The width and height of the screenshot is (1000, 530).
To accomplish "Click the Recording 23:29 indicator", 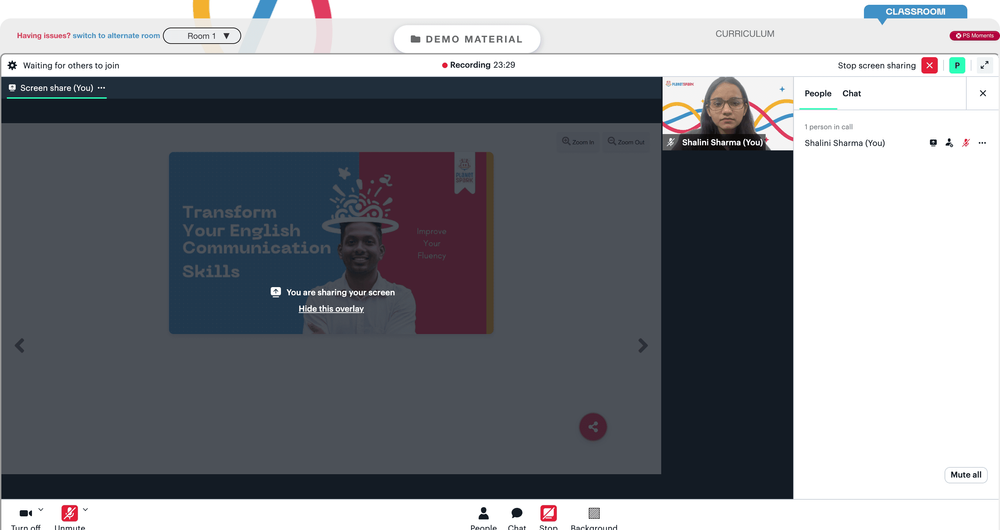I will click(x=478, y=65).
